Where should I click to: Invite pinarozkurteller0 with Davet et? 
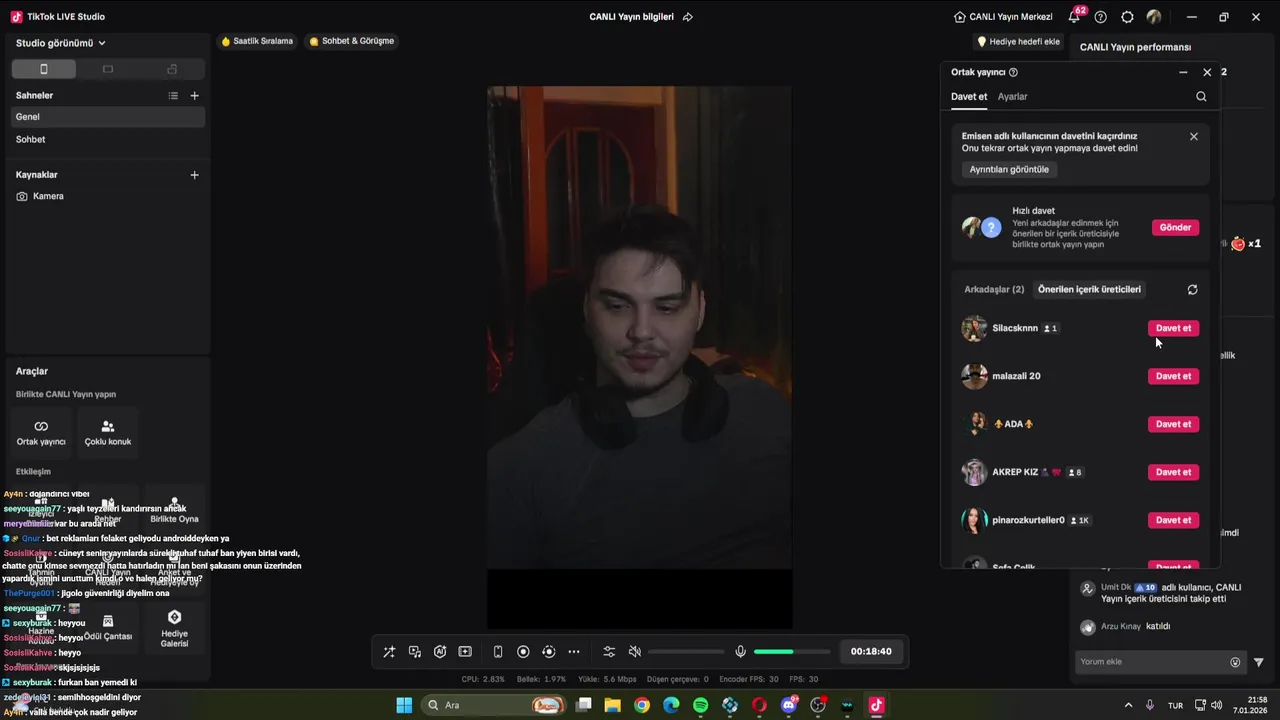1174,521
